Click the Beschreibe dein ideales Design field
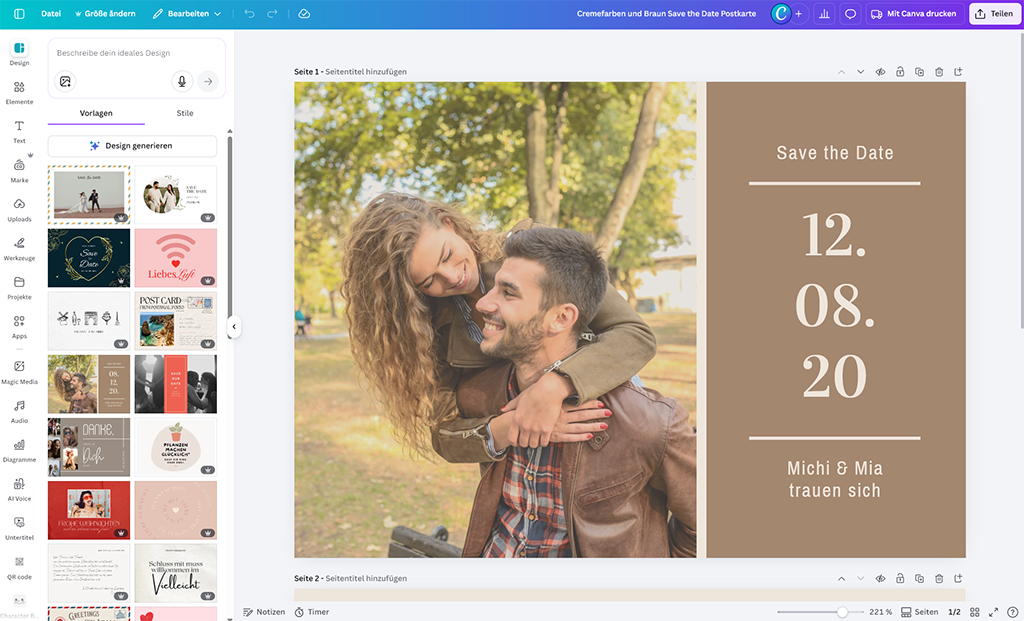Image resolution: width=1024 pixels, height=621 pixels. (136, 53)
